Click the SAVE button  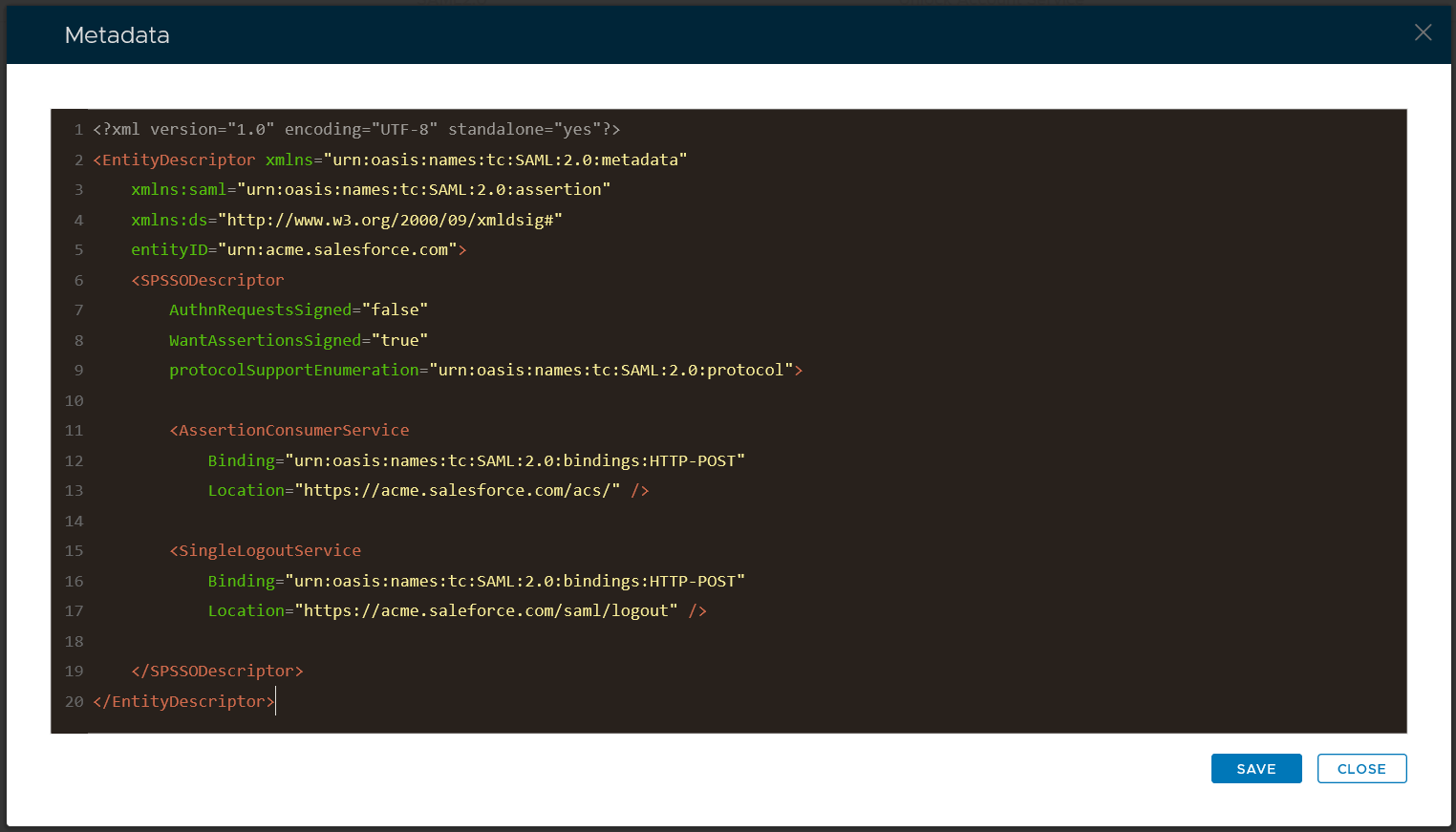(1255, 769)
